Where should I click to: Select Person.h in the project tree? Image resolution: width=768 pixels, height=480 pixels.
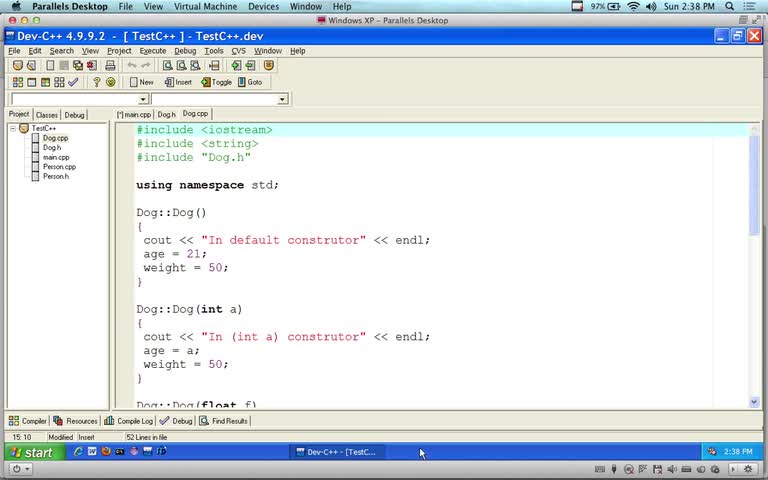click(56, 176)
